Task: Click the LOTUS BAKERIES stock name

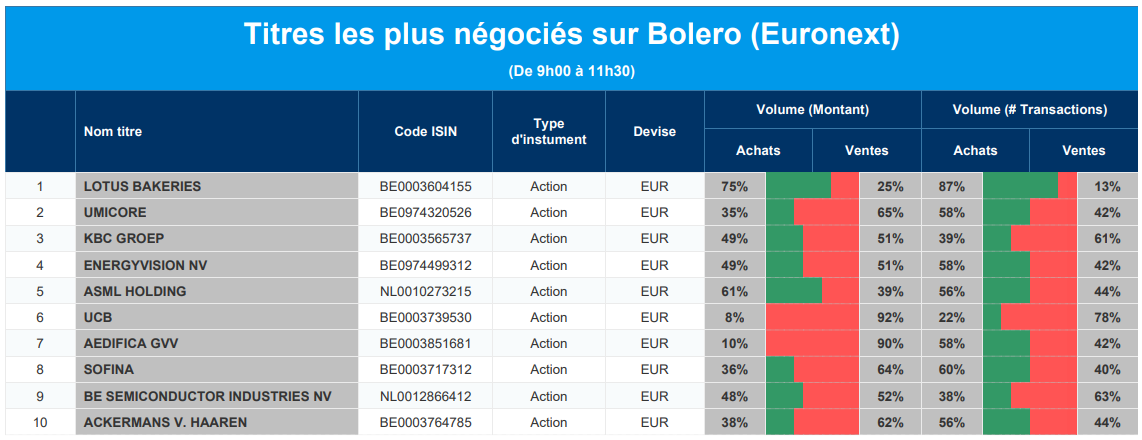Action: click(x=142, y=186)
